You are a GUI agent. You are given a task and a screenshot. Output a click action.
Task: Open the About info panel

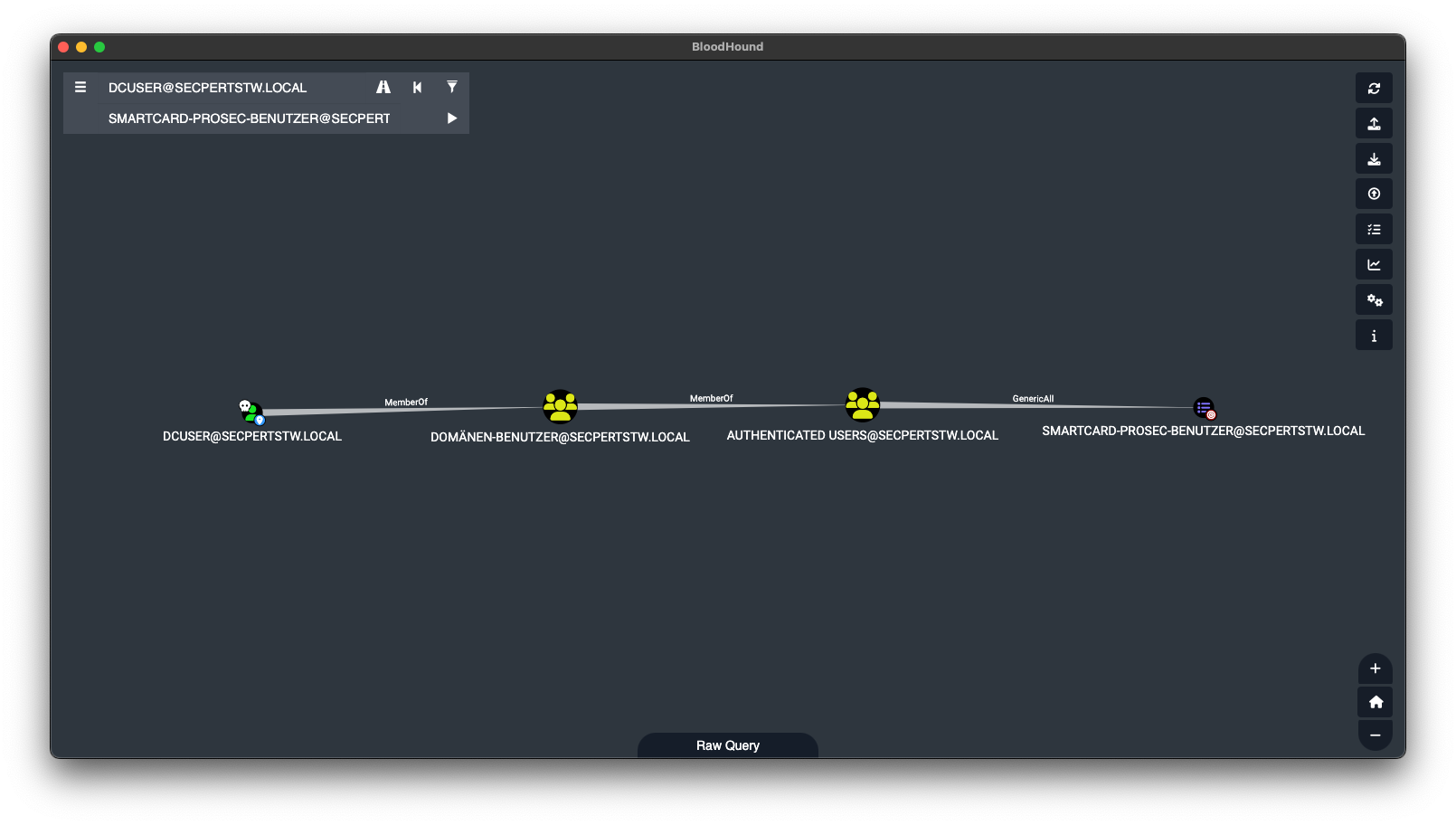[x=1374, y=335]
